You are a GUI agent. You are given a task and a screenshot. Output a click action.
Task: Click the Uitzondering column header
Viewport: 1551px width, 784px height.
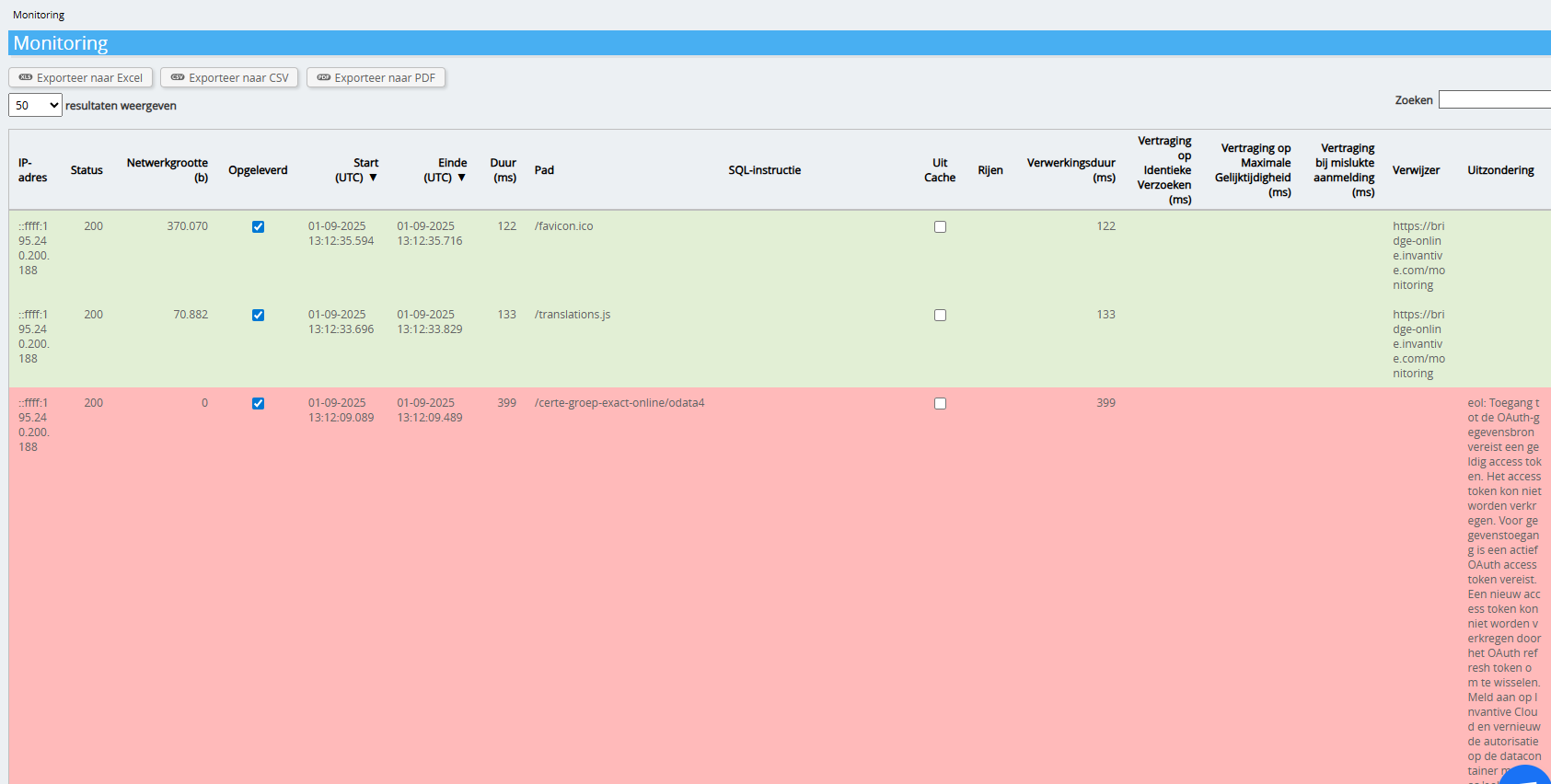click(x=1500, y=170)
